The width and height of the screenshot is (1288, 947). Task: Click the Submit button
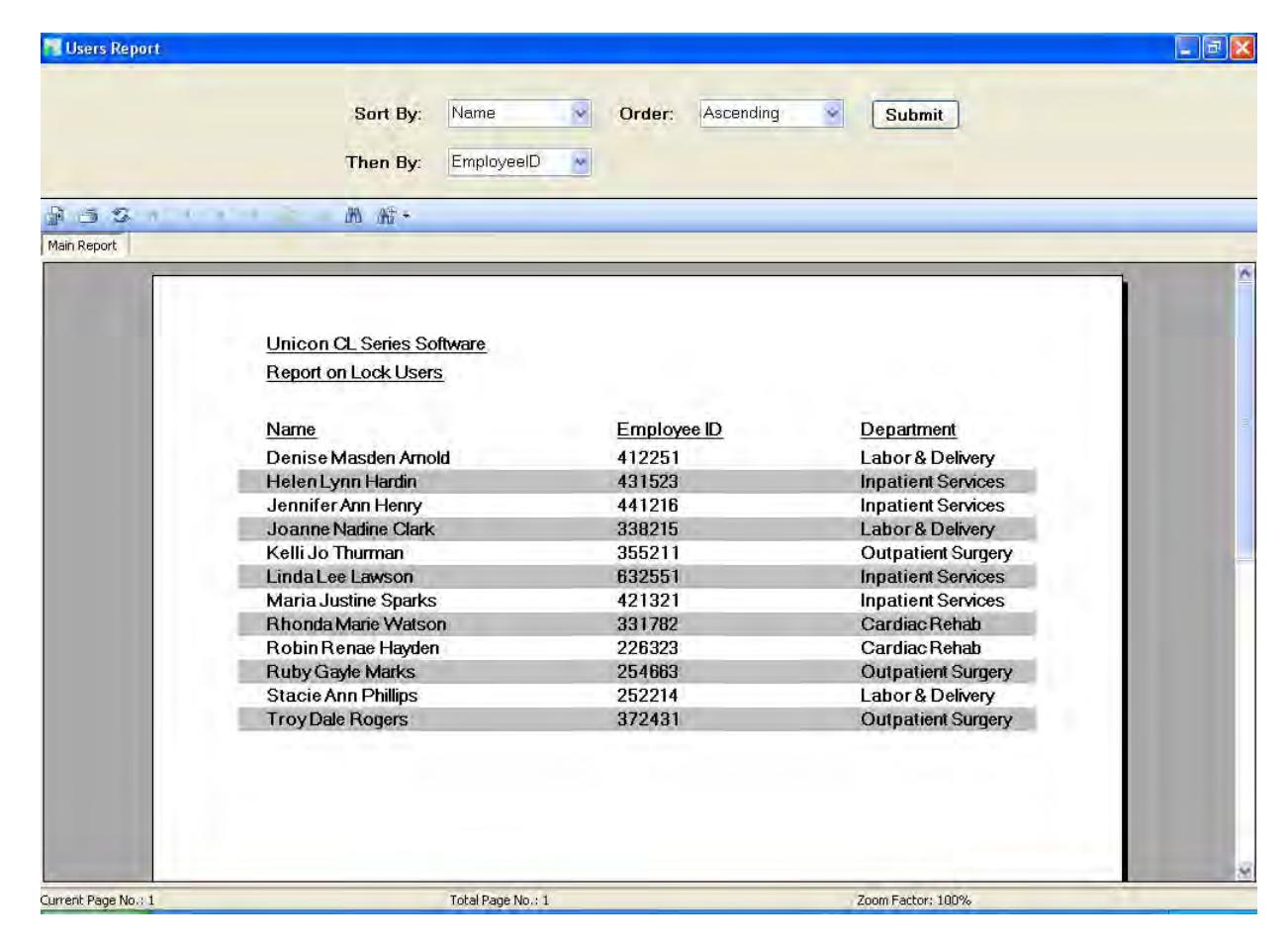coord(915,115)
